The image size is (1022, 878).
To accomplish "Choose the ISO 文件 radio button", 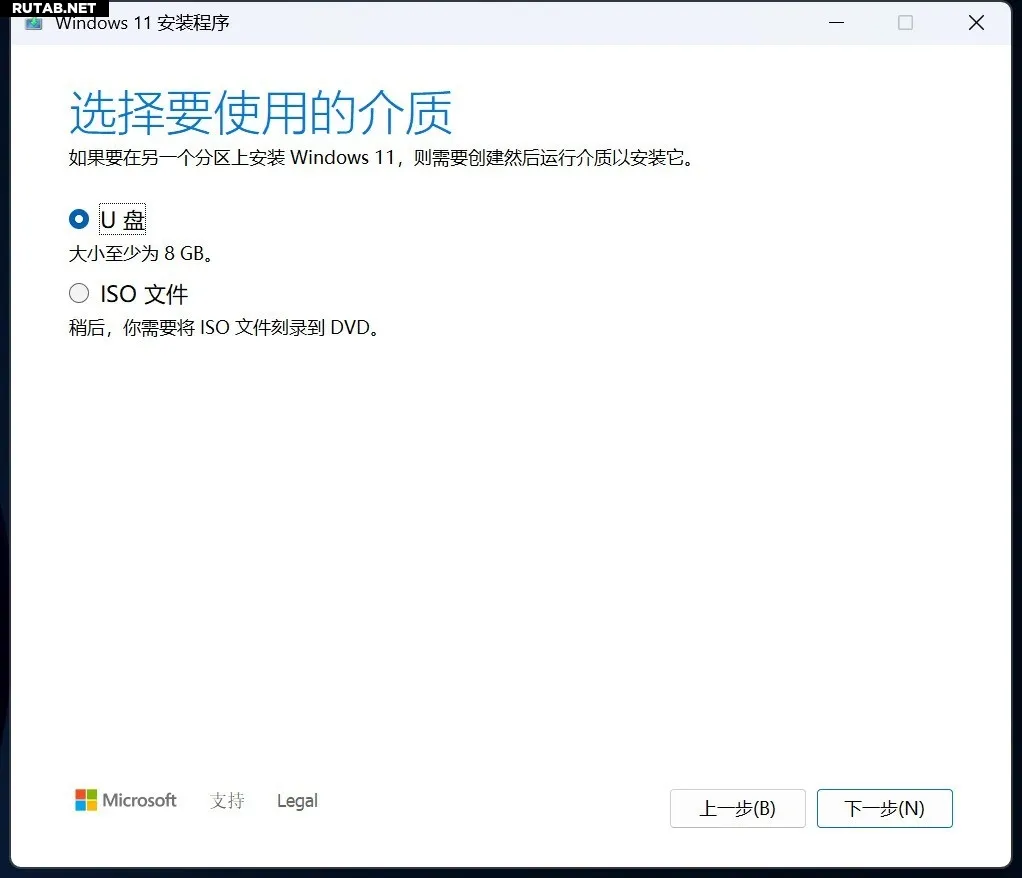I will click(79, 293).
